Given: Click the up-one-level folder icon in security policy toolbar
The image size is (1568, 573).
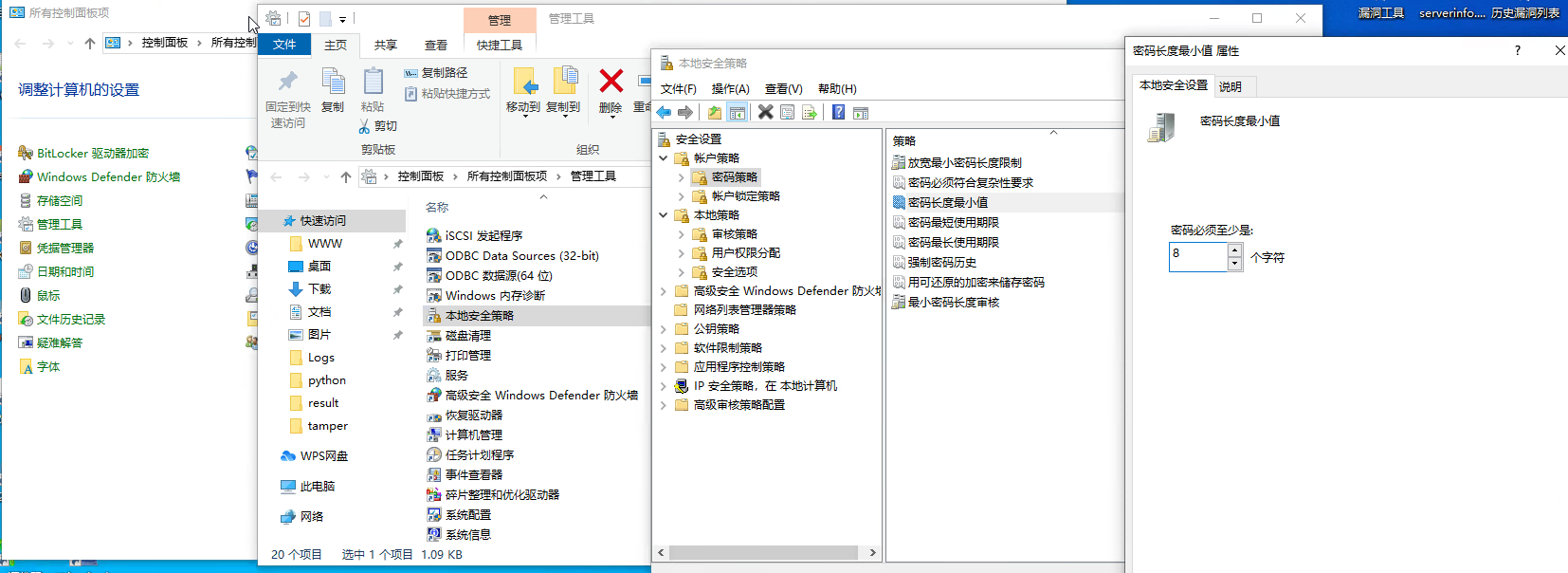Looking at the screenshot, I should tap(714, 113).
